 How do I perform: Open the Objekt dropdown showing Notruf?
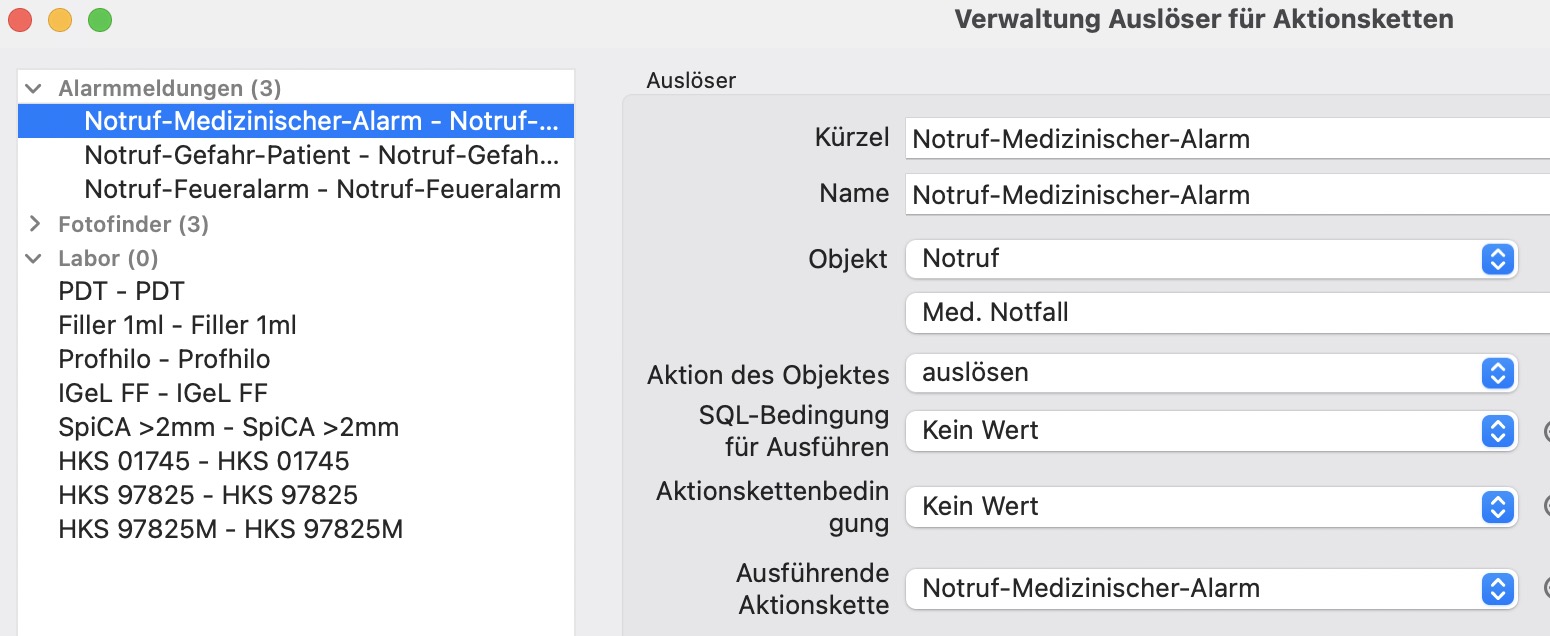coord(1211,259)
